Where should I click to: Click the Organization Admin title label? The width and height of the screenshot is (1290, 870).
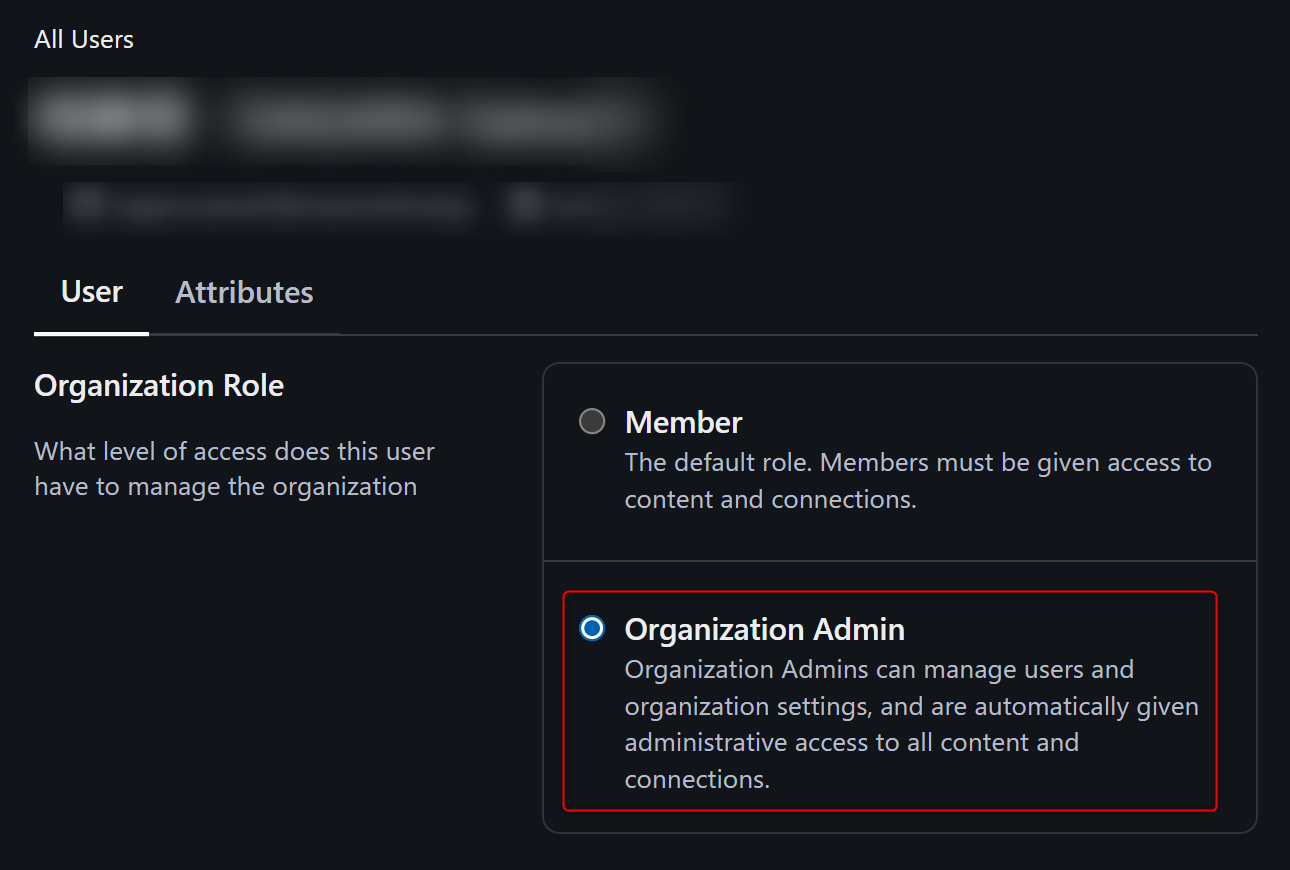(764, 629)
